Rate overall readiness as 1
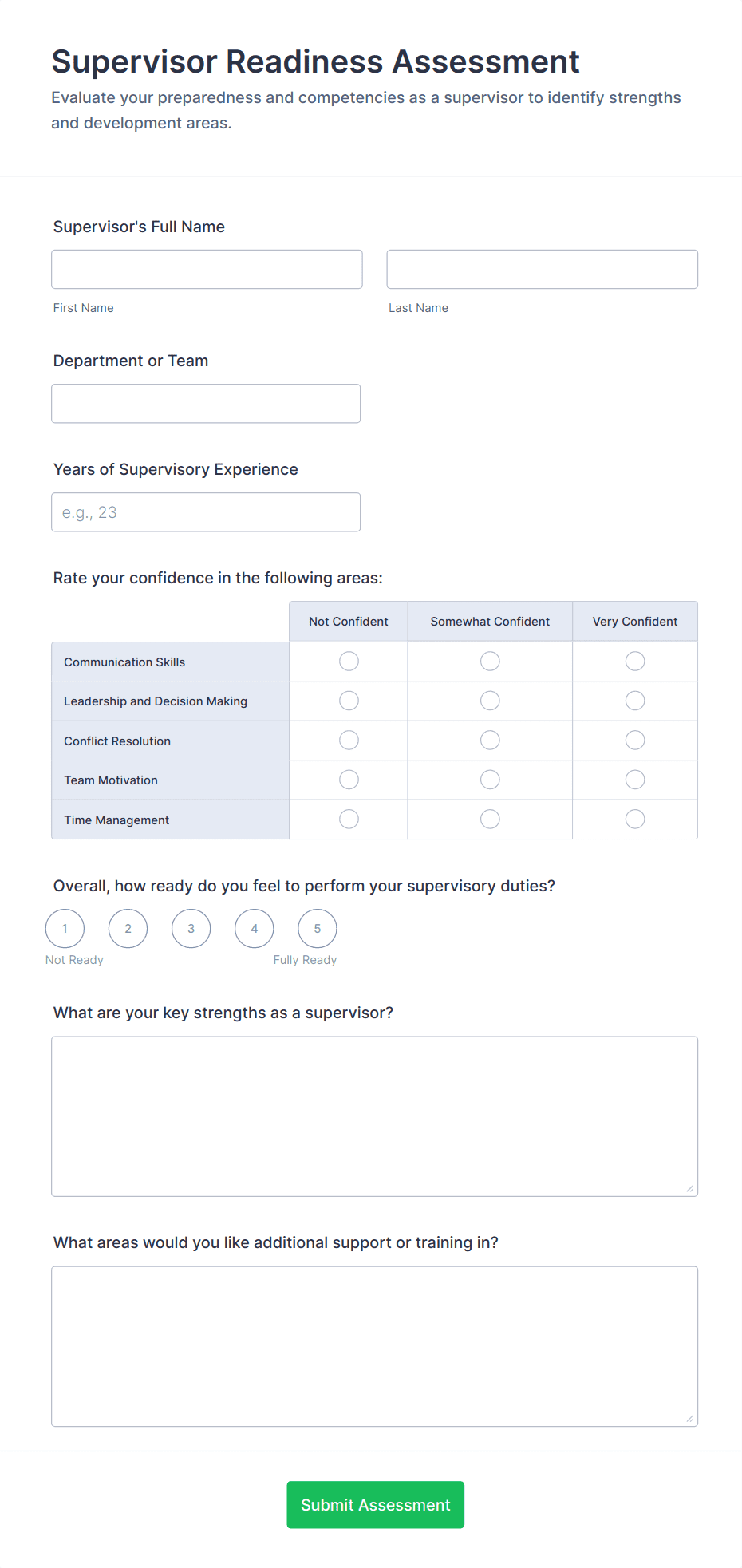This screenshot has width=742, height=1568. pos(65,929)
